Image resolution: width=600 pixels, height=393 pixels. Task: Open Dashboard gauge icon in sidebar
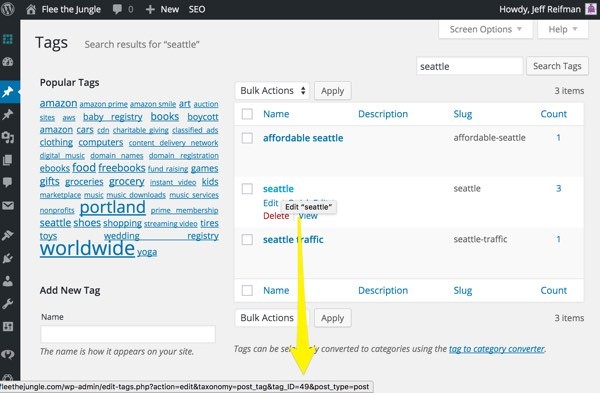pos(8,62)
